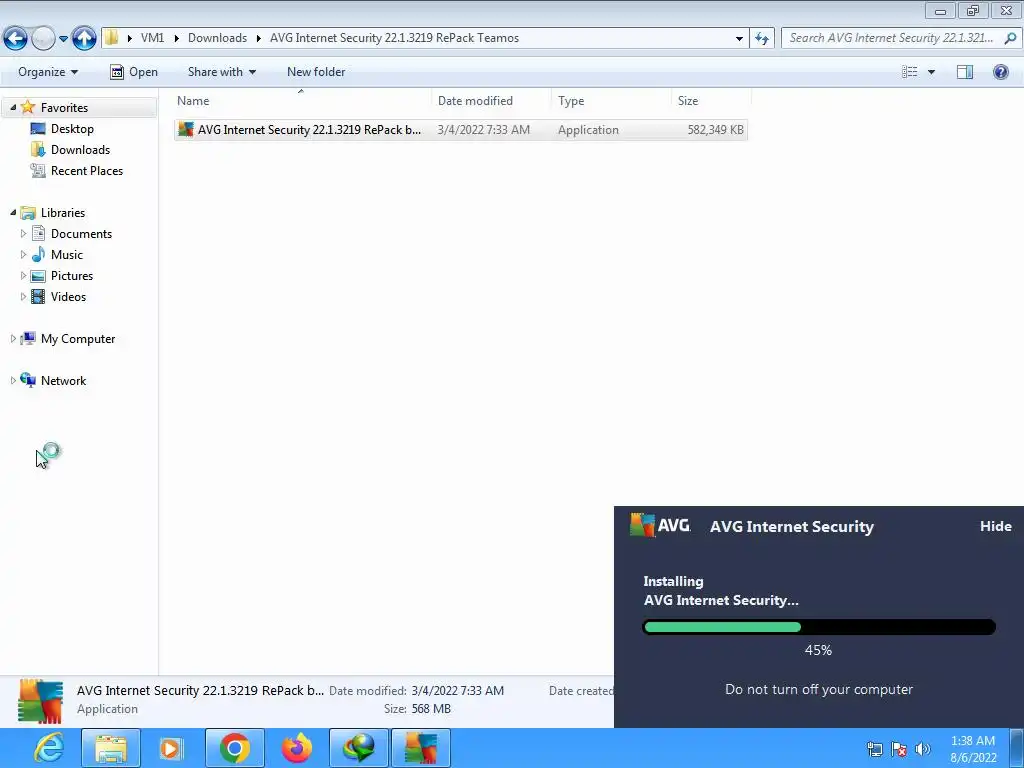Collapse the Libraries group
The height and width of the screenshot is (768, 1024).
[13, 212]
